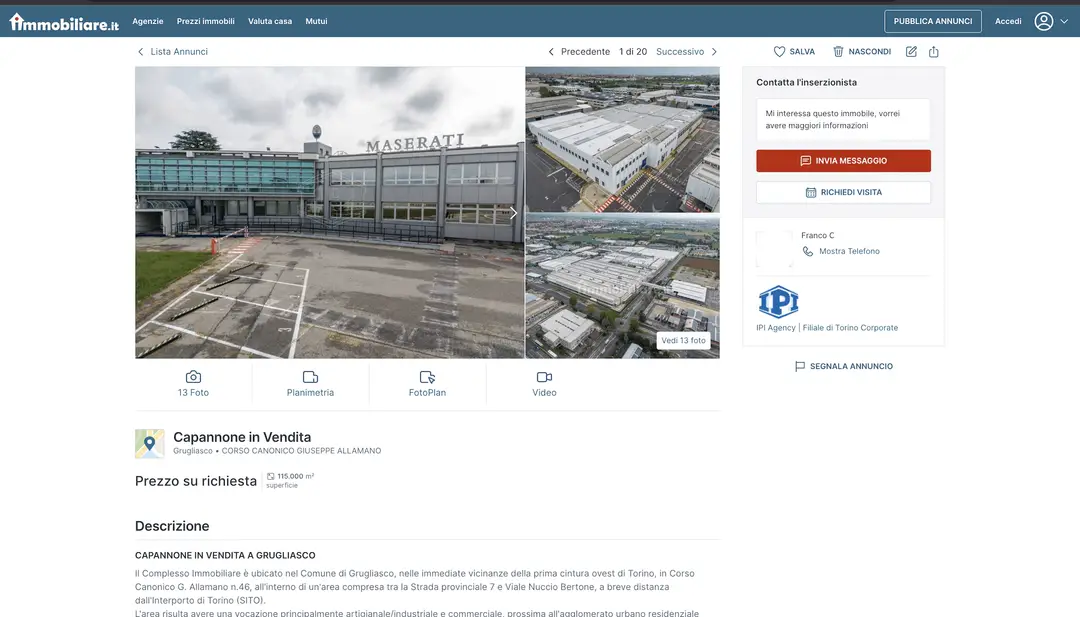Click the '115.000 m²' surface value
Screen dimensions: 1080x617
pos(295,476)
